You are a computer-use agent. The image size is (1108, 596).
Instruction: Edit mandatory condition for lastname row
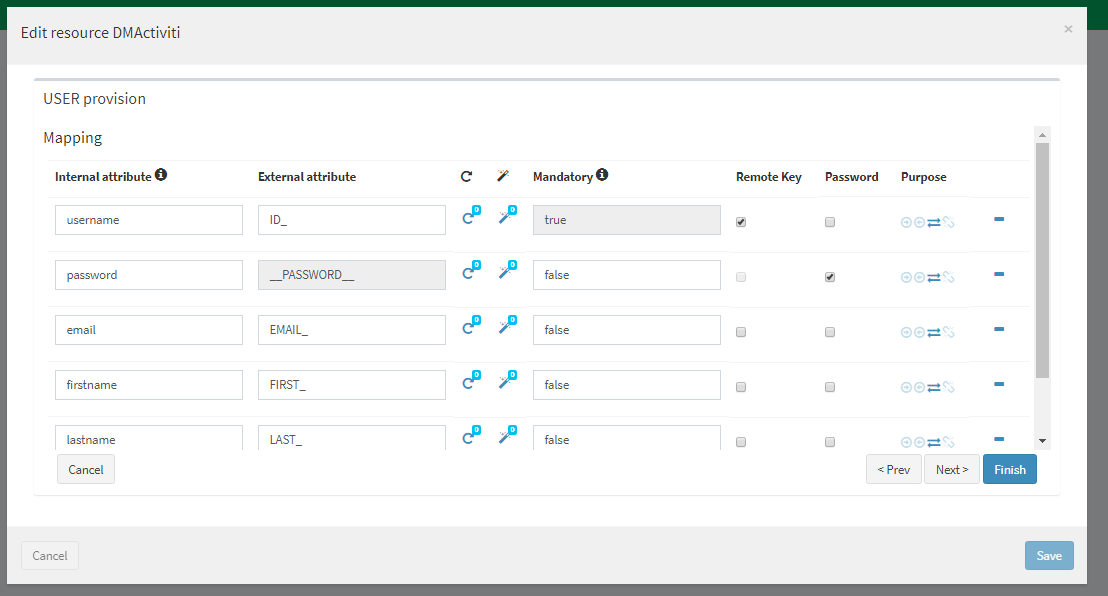click(x=627, y=438)
